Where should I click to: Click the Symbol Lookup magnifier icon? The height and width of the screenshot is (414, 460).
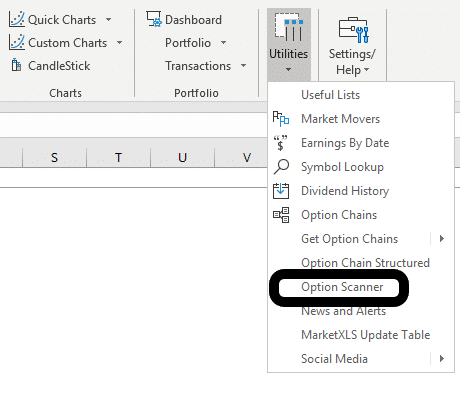coord(281,167)
